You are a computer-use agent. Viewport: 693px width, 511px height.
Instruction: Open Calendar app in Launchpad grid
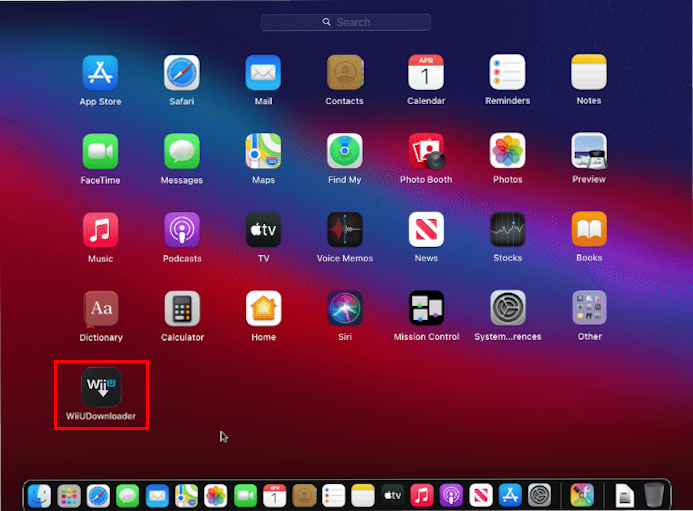(426, 72)
